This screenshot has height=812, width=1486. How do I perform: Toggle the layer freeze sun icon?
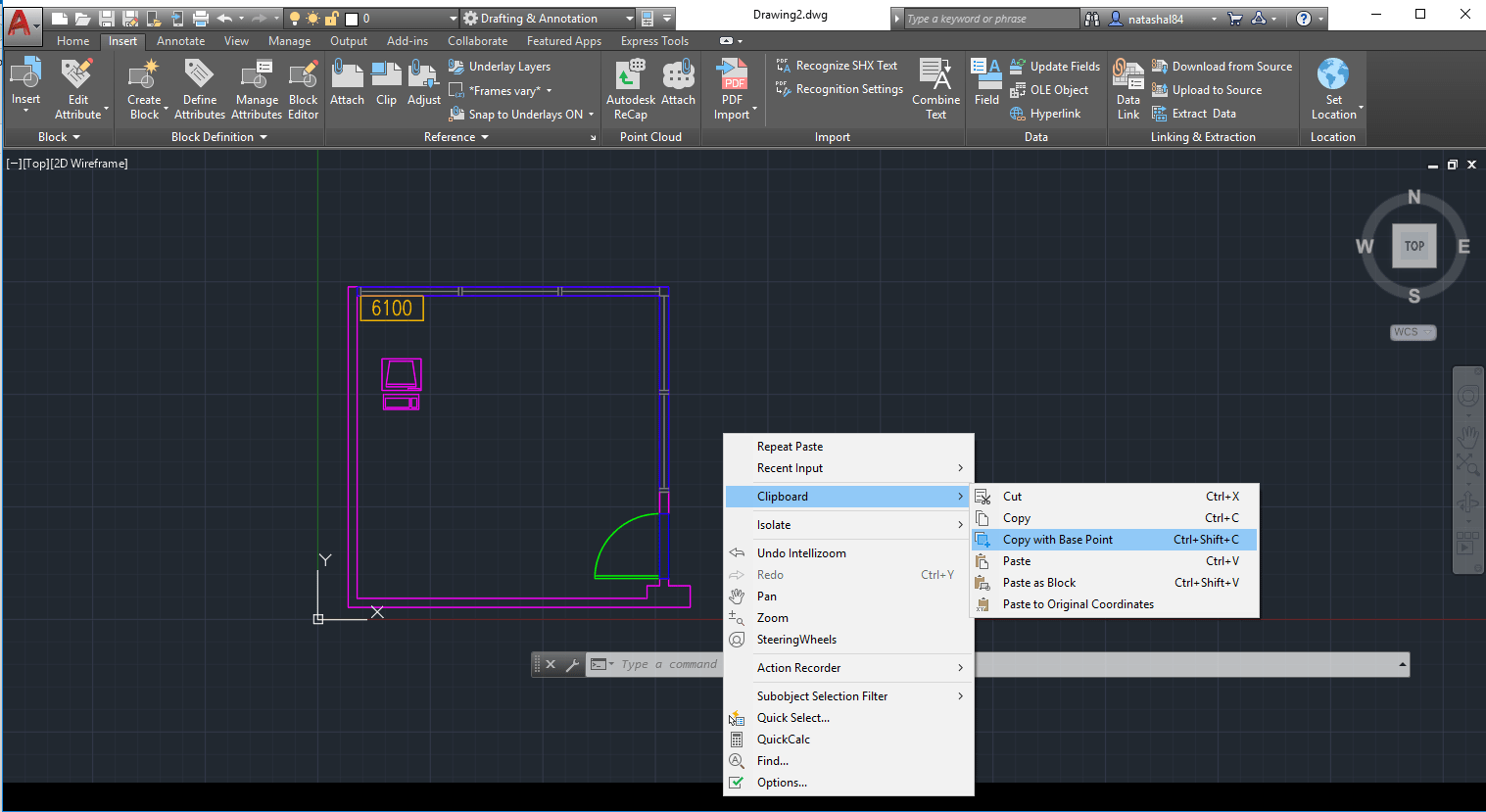click(x=312, y=19)
